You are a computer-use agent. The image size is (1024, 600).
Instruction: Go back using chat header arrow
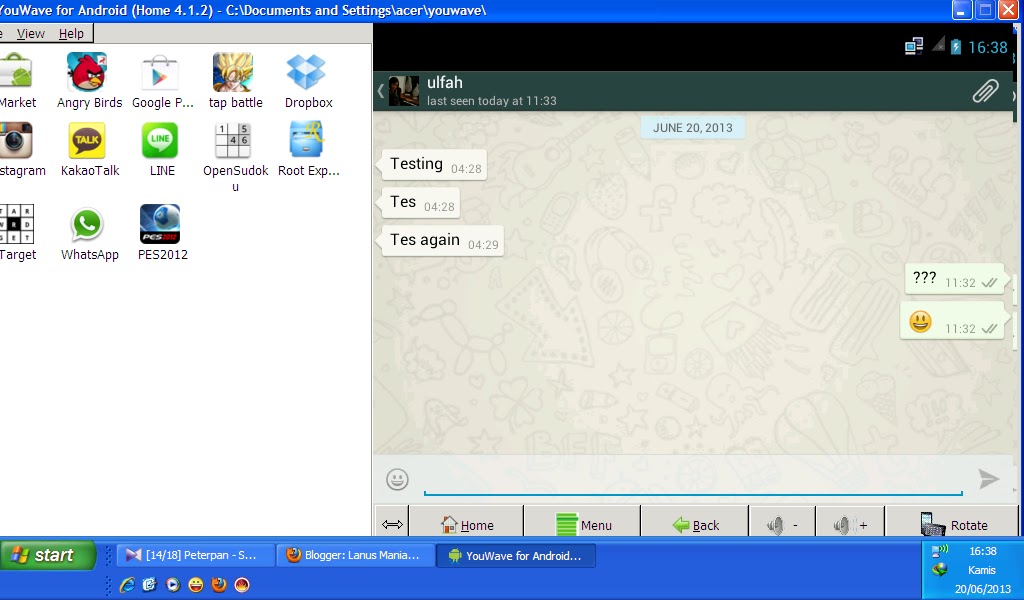click(381, 91)
